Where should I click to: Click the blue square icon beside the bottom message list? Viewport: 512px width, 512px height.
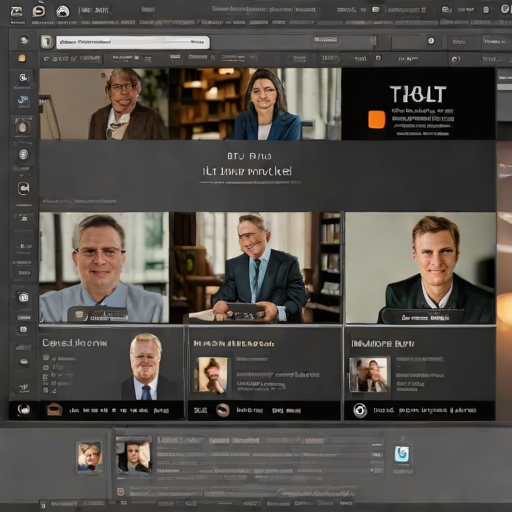pos(402,454)
